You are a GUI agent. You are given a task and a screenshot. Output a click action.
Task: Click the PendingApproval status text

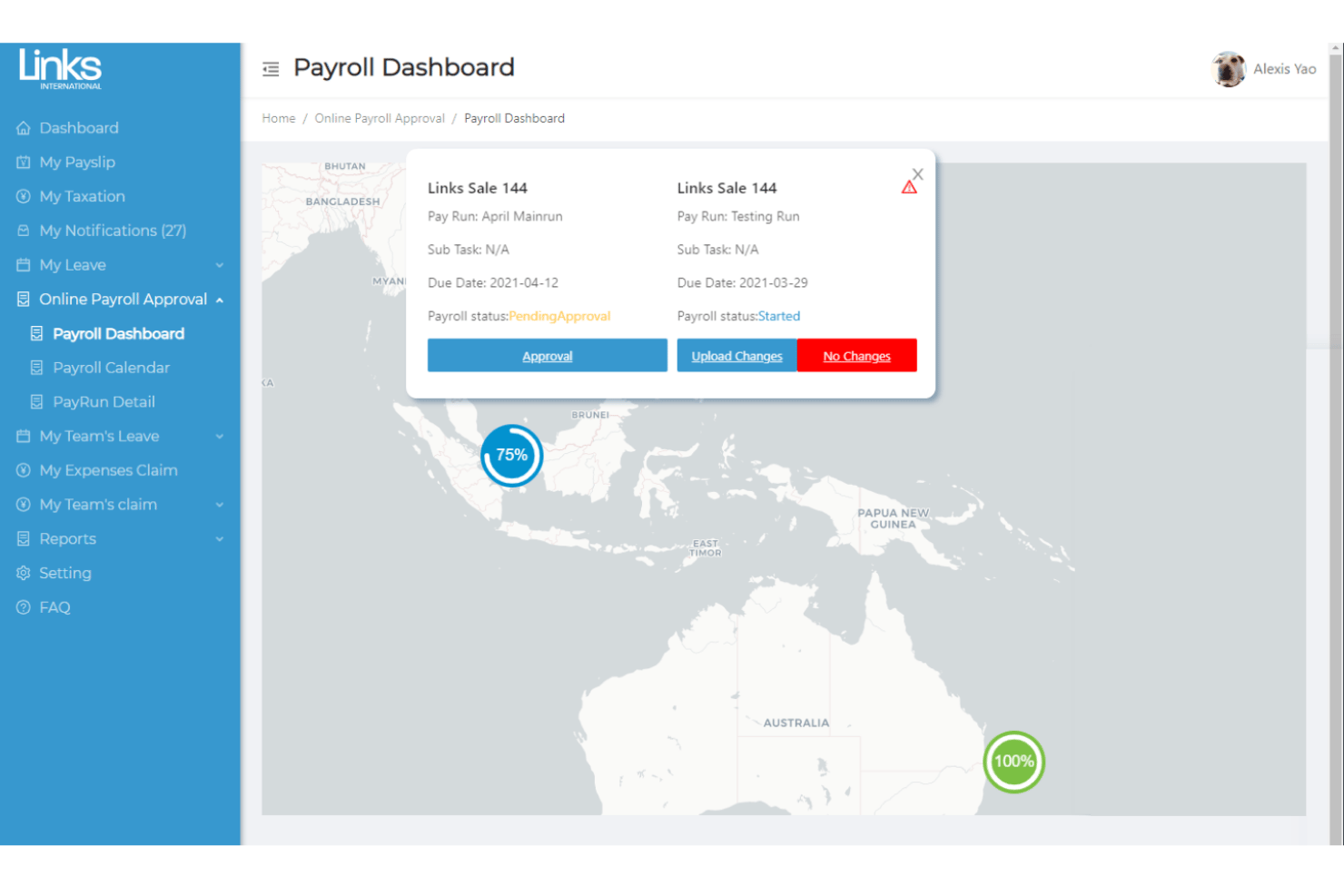(559, 316)
